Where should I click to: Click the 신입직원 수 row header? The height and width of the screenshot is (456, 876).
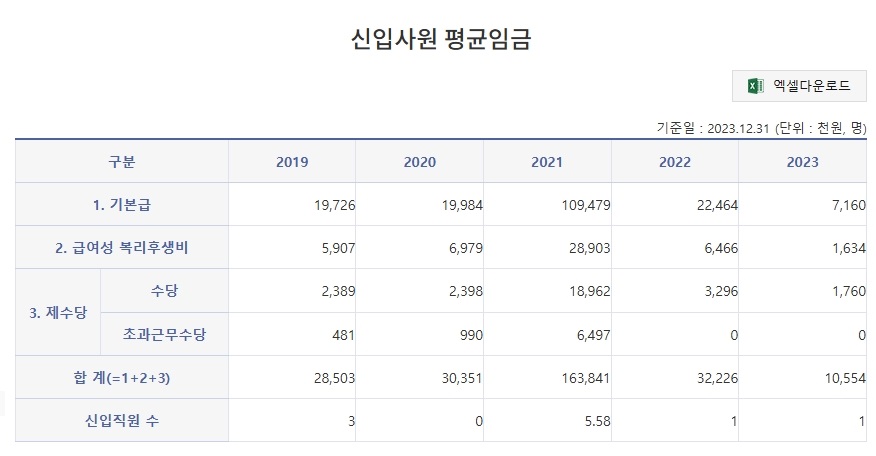[x=122, y=421]
